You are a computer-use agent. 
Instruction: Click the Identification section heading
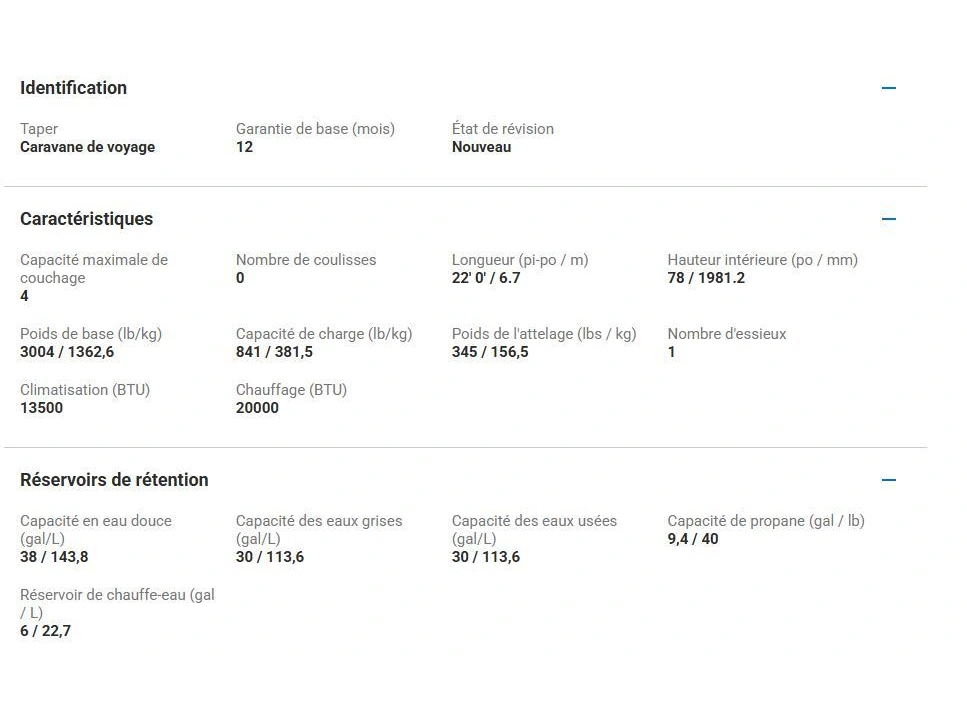(73, 88)
